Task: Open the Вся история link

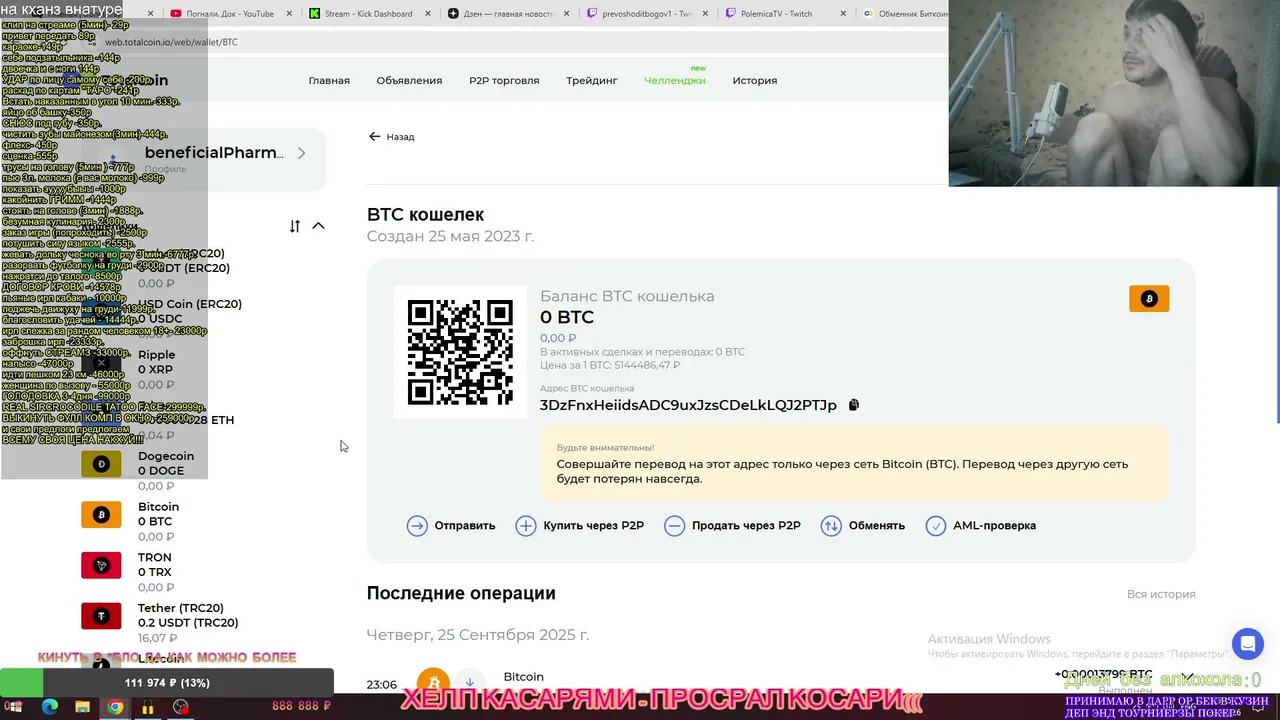Action: 1161,594
